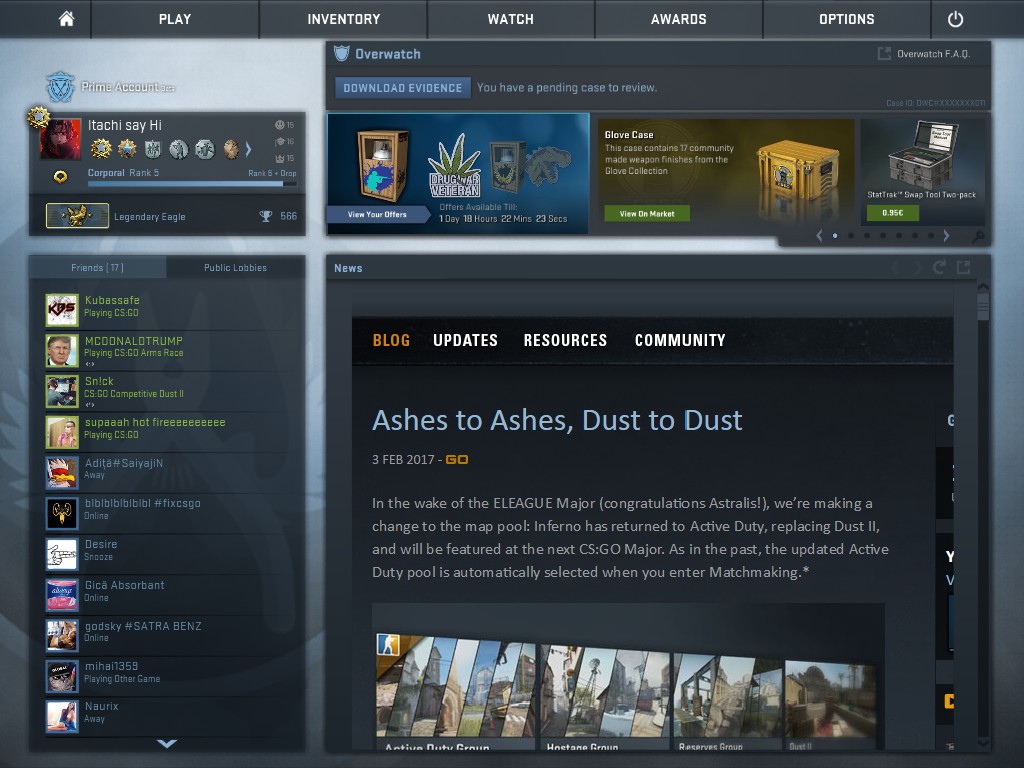Click the coin below profile avatar
Viewport: 1024px width, 768px height.
click(60, 176)
